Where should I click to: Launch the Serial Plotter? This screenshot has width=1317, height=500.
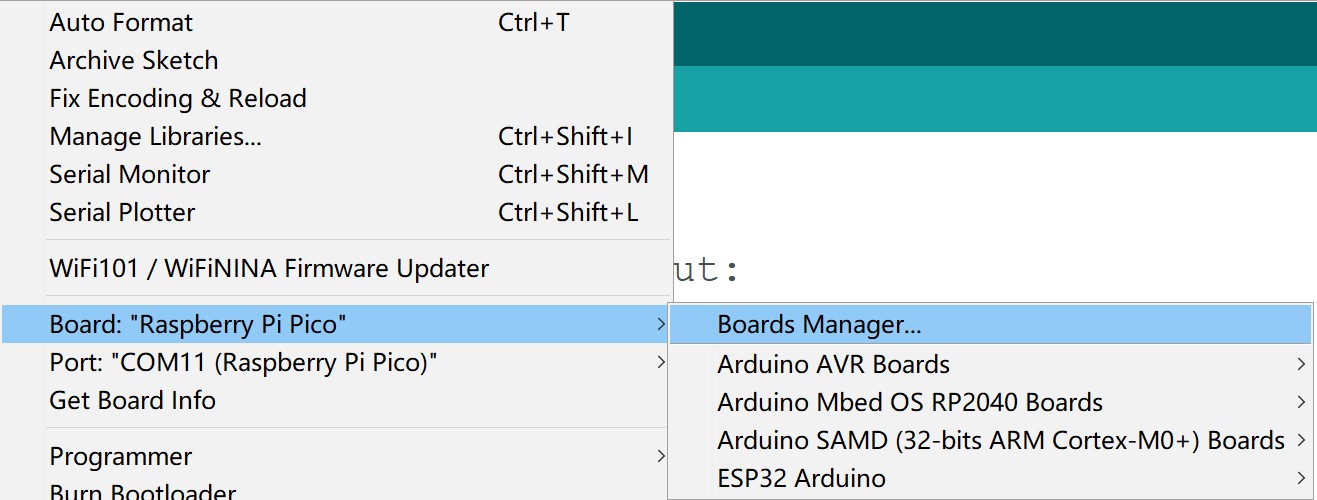pyautogui.click(x=336, y=213)
